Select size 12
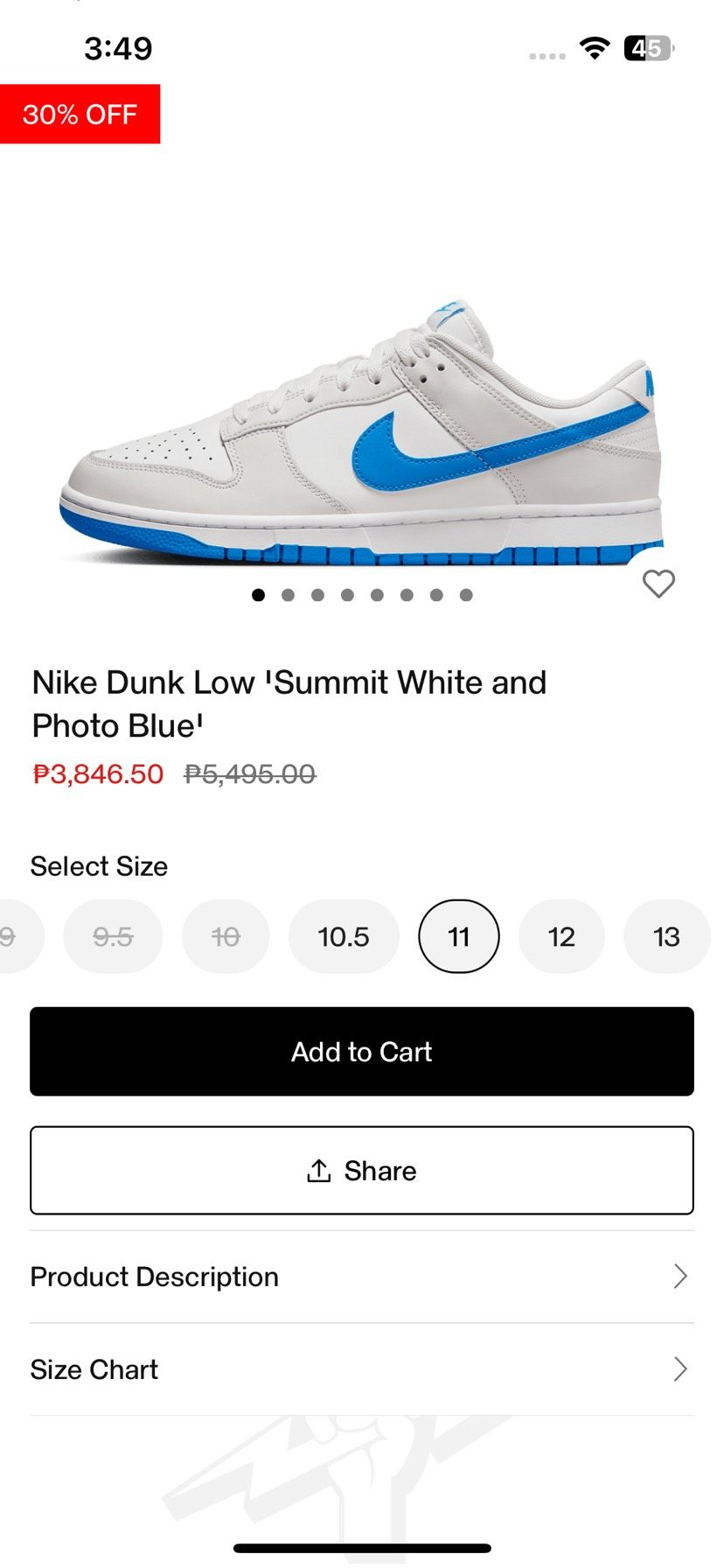This screenshot has width=724, height=1568. tap(561, 937)
